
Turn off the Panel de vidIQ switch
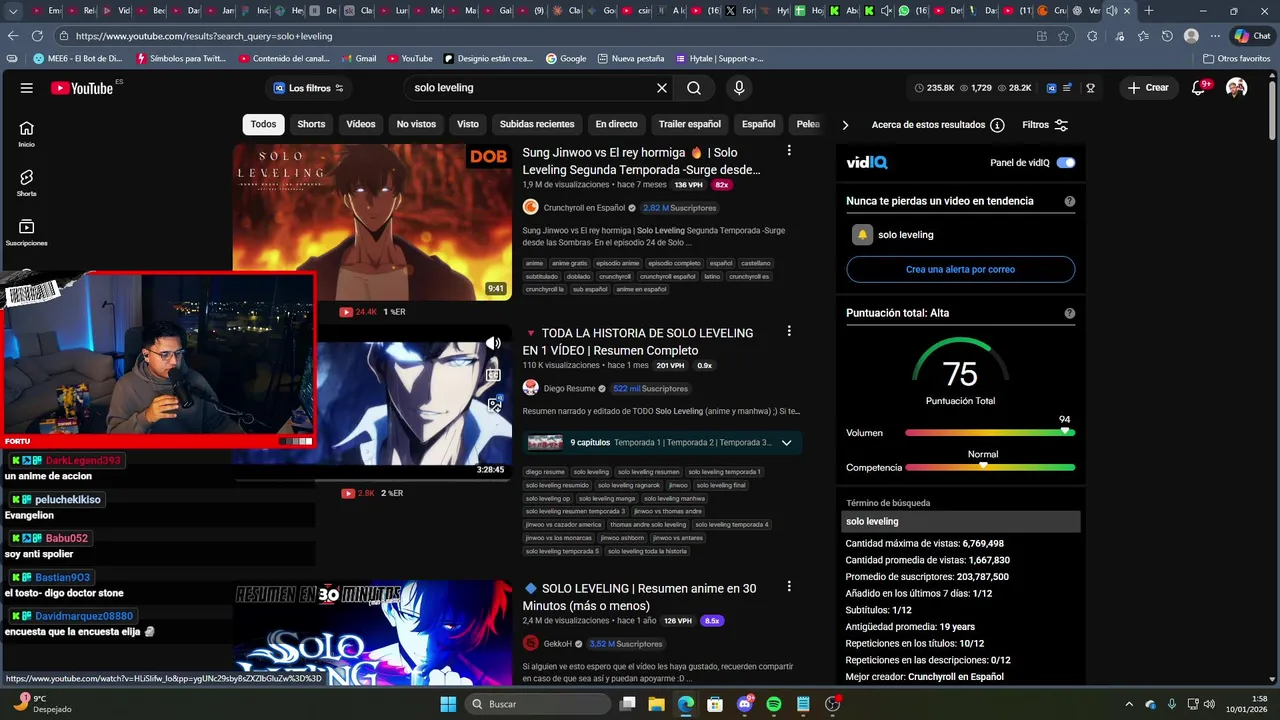(x=1066, y=163)
